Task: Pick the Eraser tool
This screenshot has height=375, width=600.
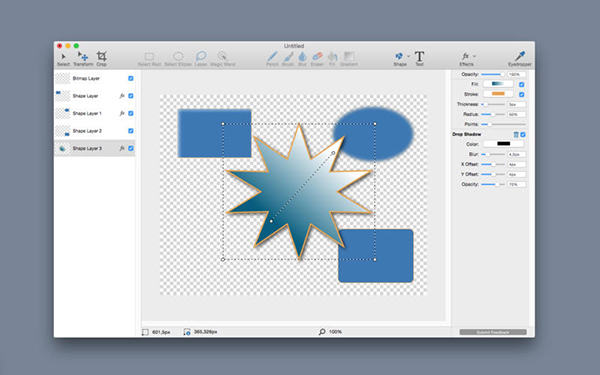Action: pyautogui.click(x=317, y=59)
